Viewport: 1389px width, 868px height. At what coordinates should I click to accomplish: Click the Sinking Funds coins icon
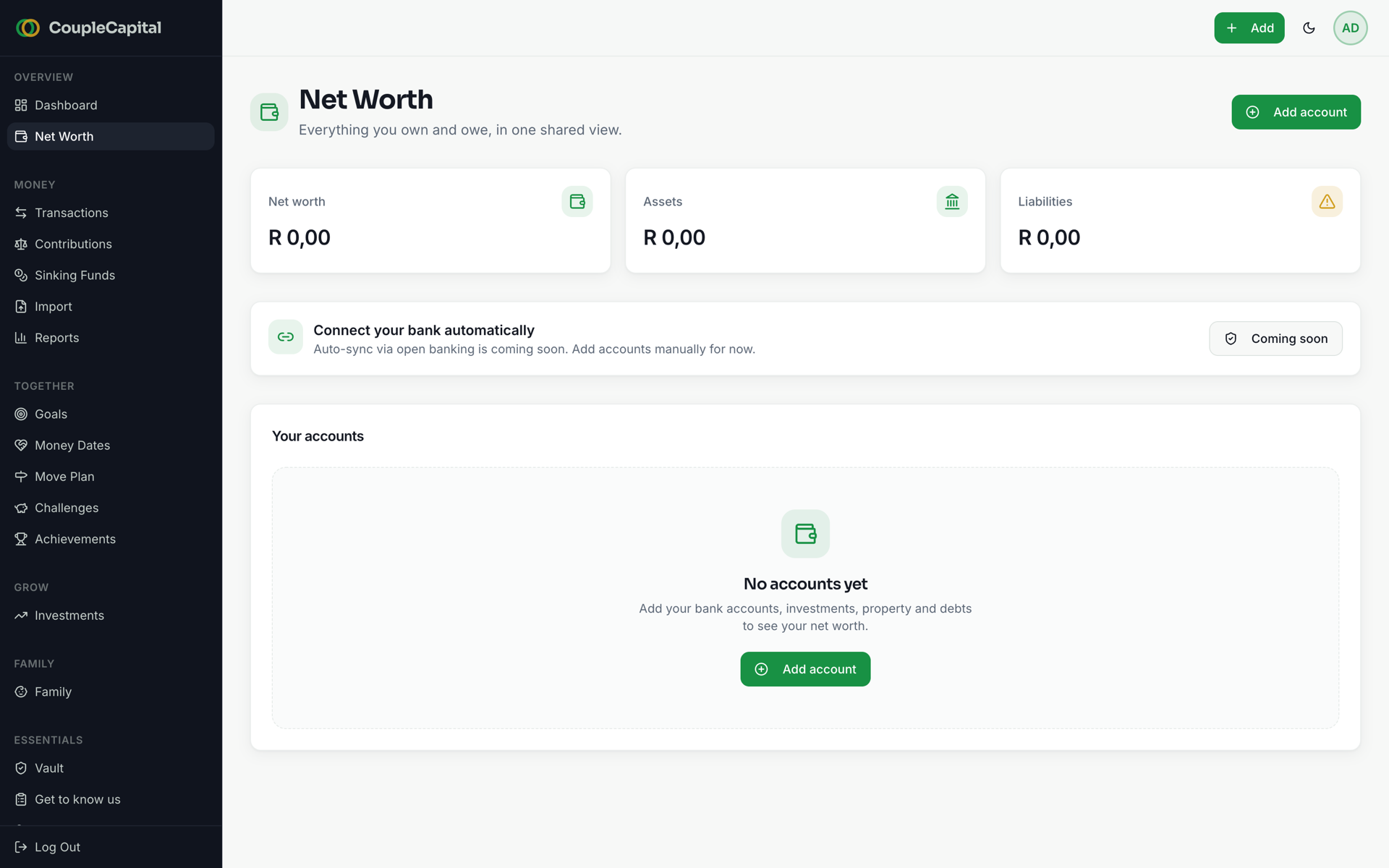tap(21, 275)
